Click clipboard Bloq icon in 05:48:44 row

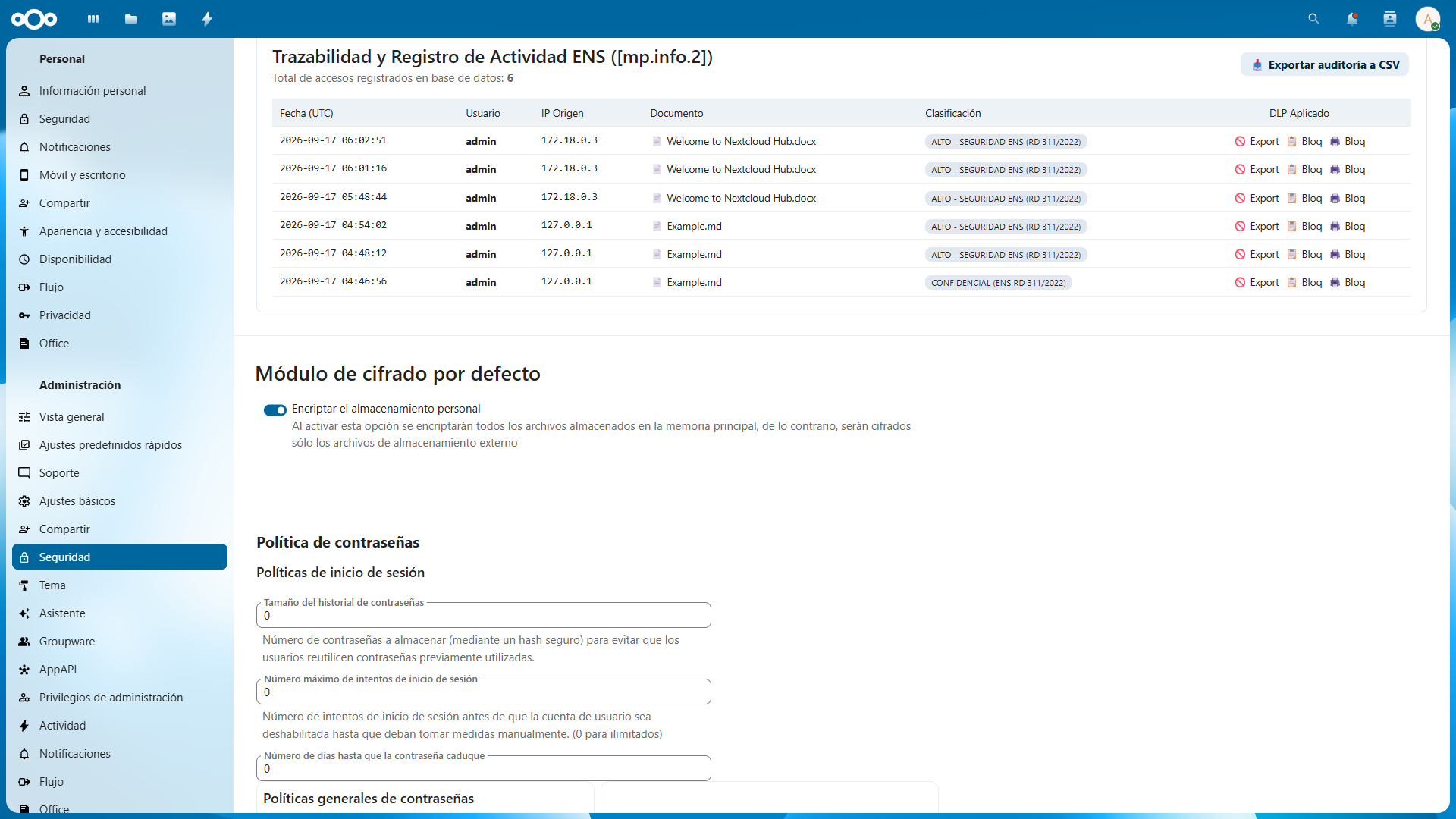(1291, 199)
